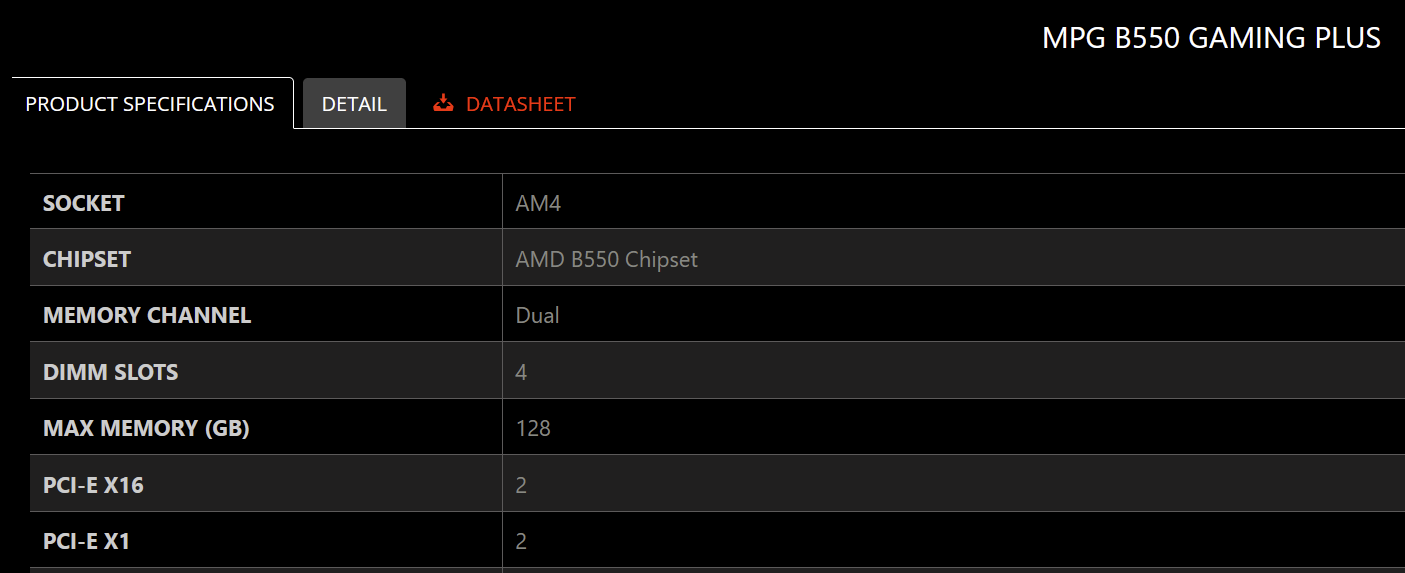Click the MPG B550 GAMING PLUS title

(1211, 38)
